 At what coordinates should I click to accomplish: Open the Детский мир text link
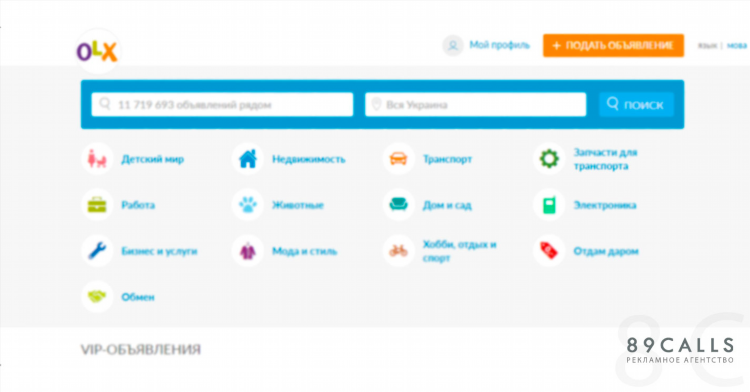point(153,159)
